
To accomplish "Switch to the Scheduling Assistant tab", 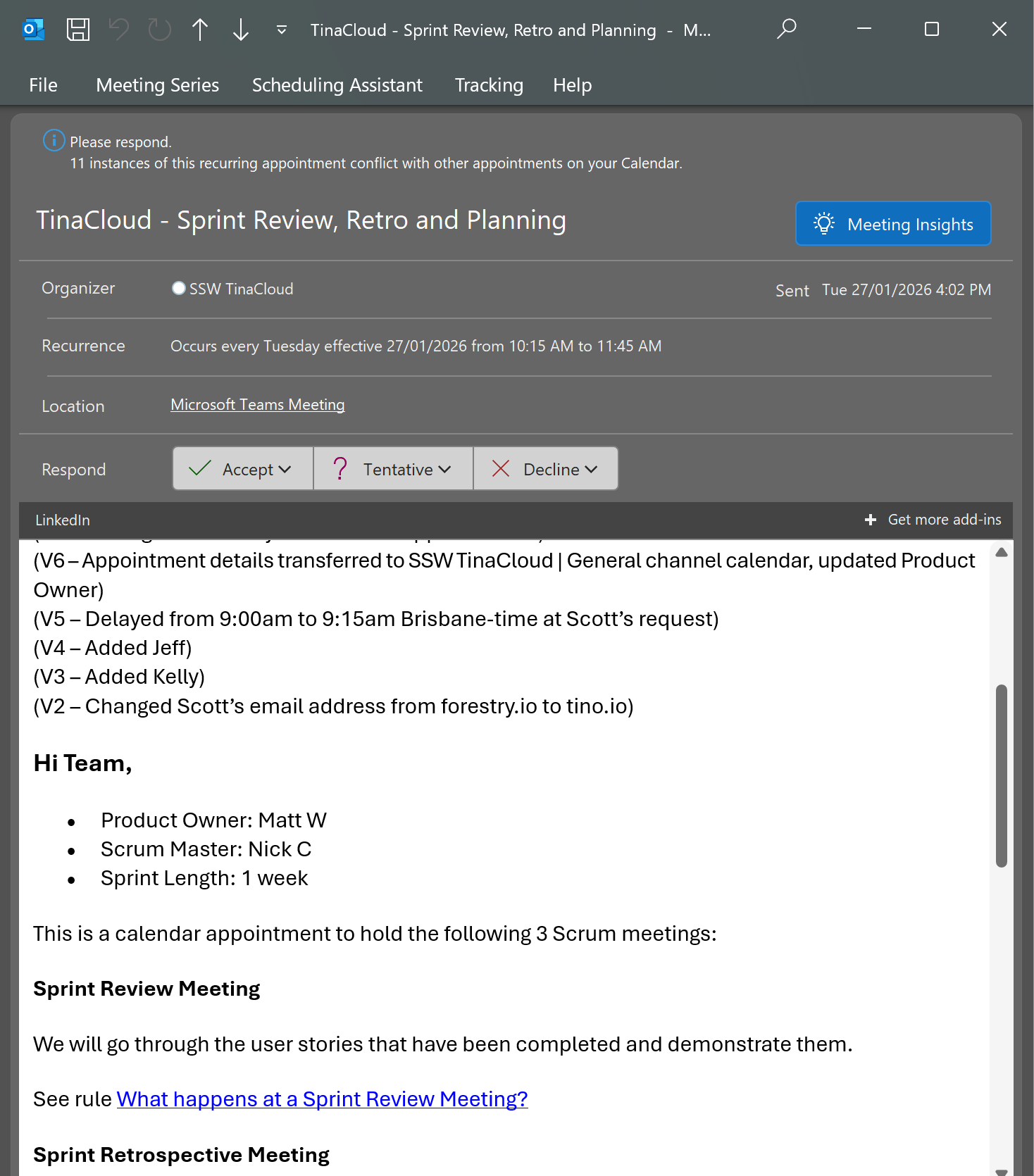I will (337, 85).
